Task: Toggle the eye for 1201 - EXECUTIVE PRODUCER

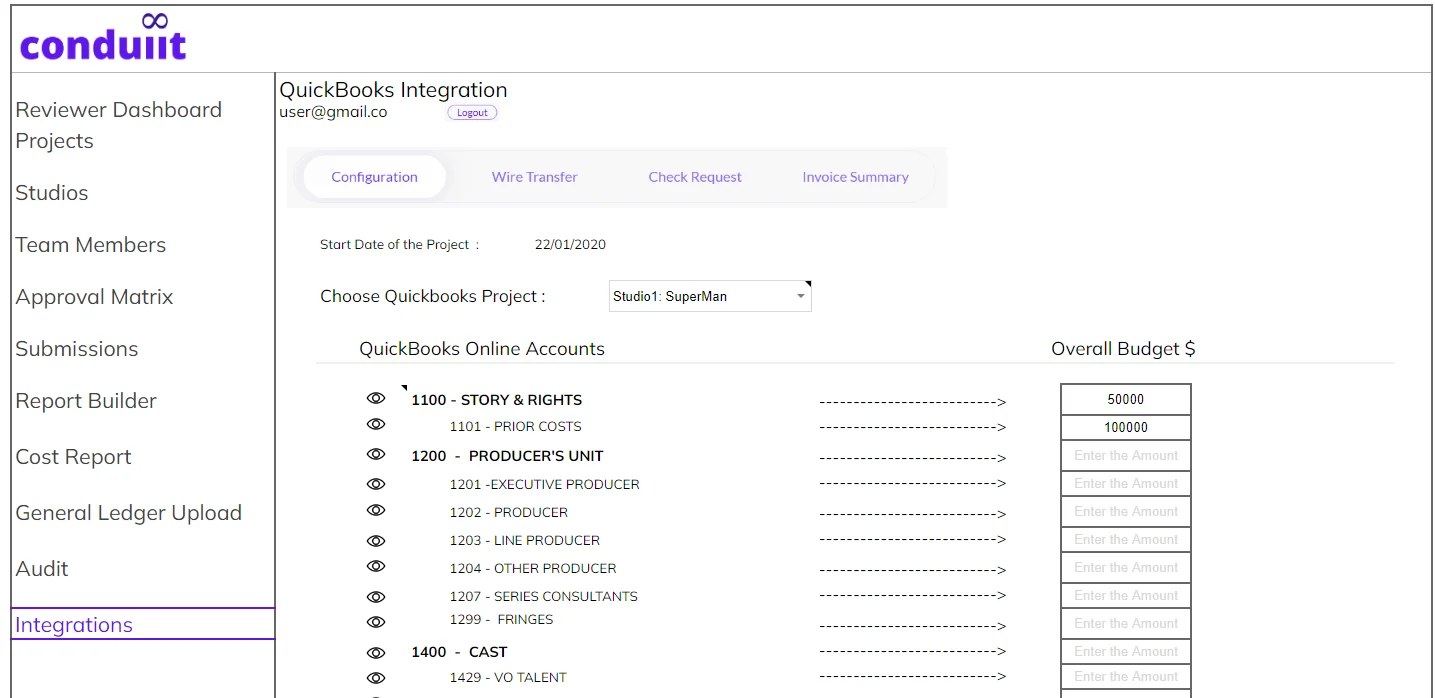Action: 376,484
